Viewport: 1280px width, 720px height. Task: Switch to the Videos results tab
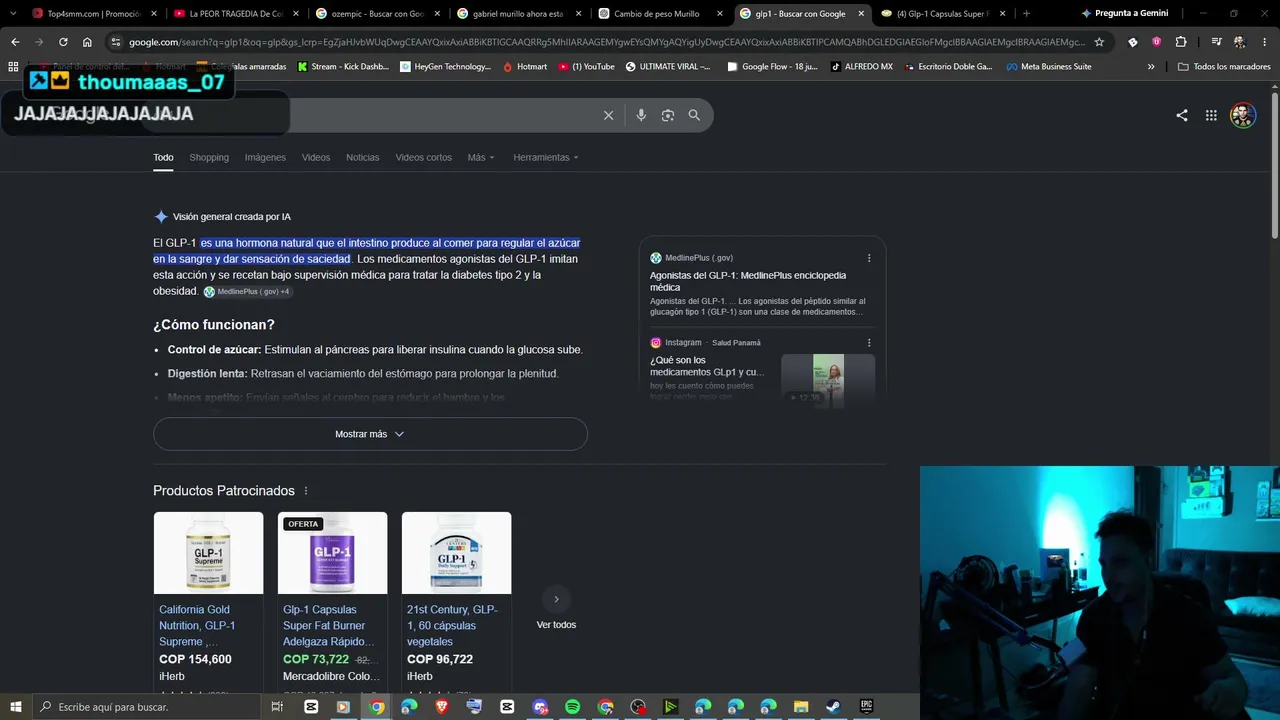pyautogui.click(x=316, y=157)
